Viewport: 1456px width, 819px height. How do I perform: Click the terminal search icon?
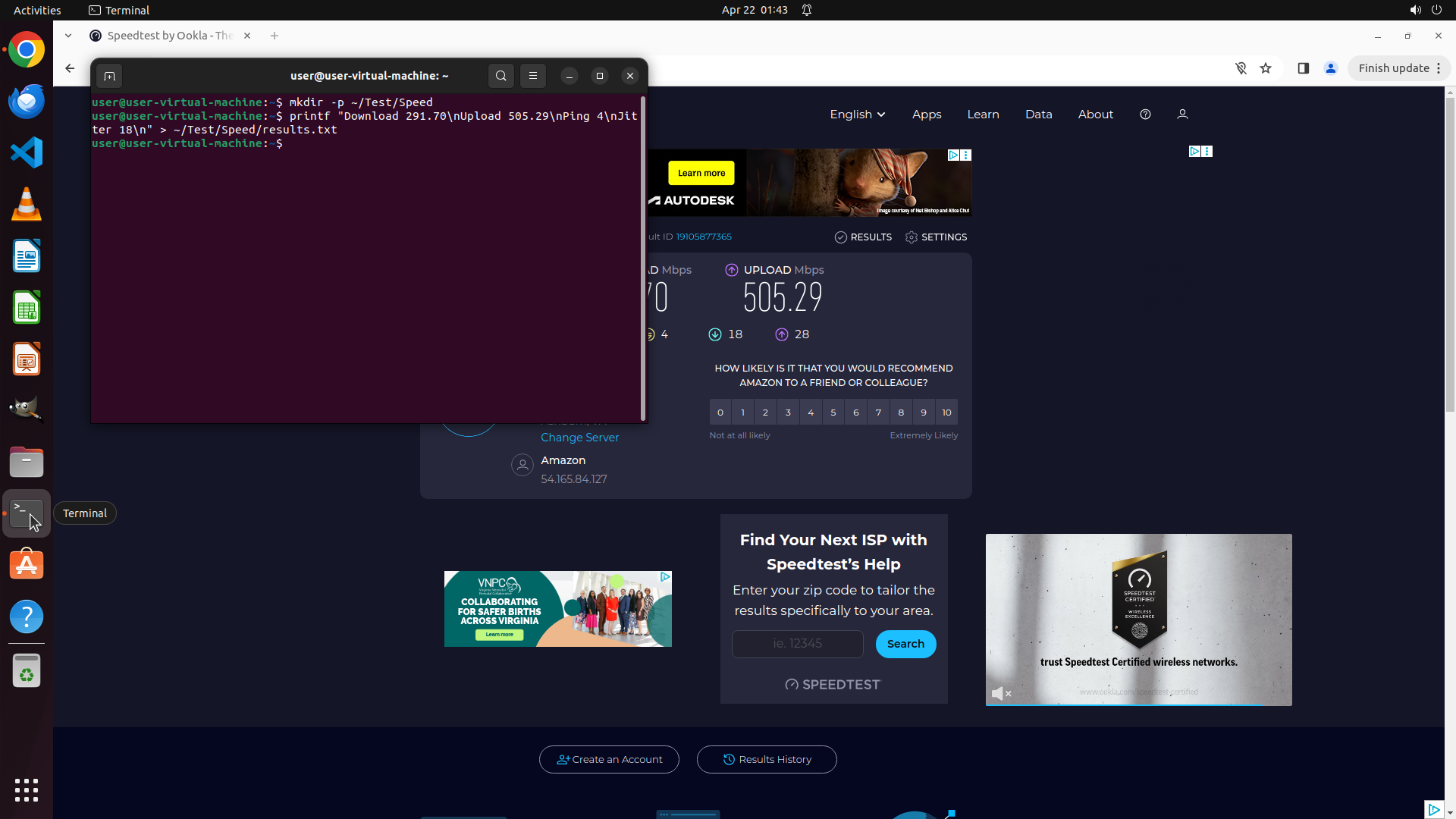pos(500,76)
